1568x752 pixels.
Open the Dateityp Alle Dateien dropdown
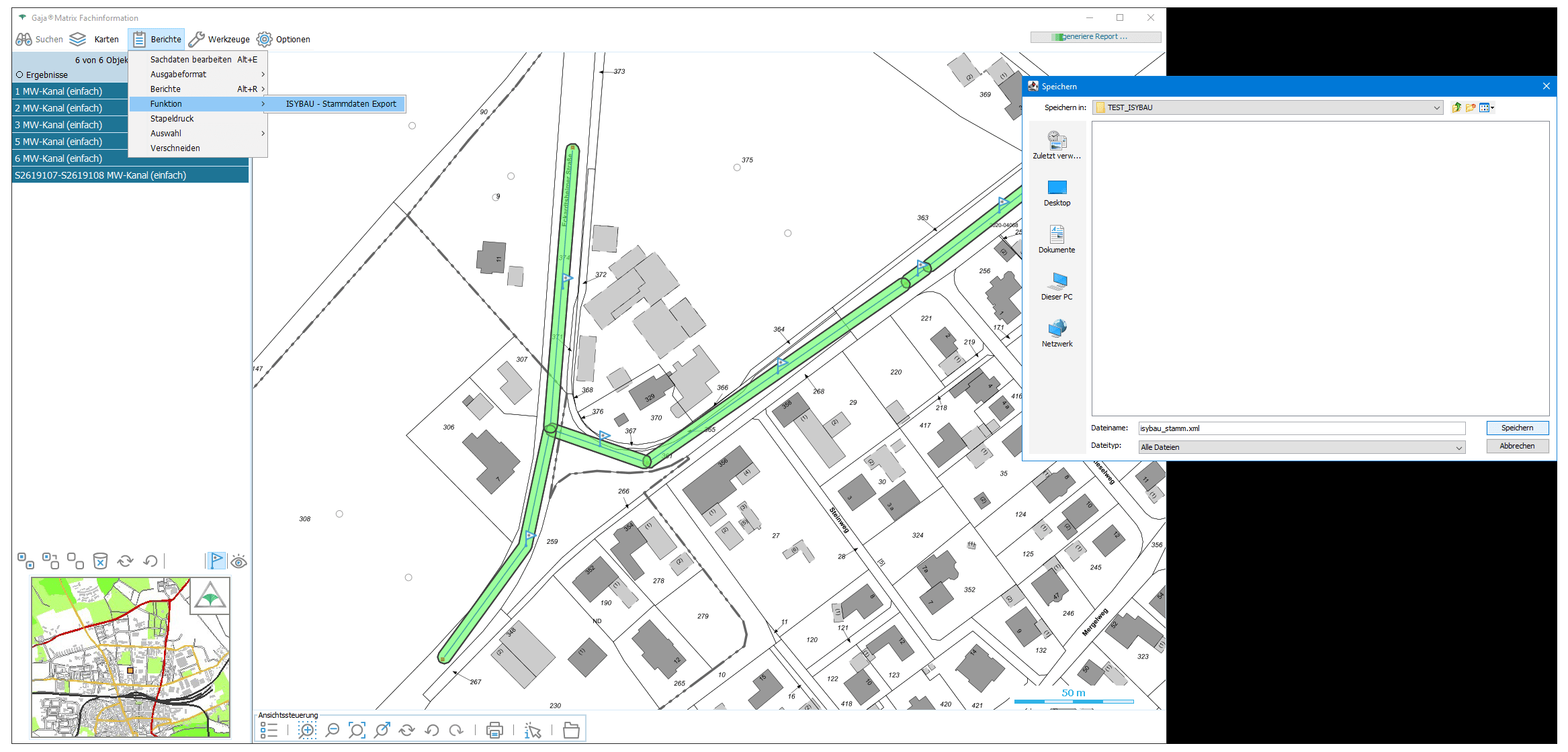(1458, 448)
